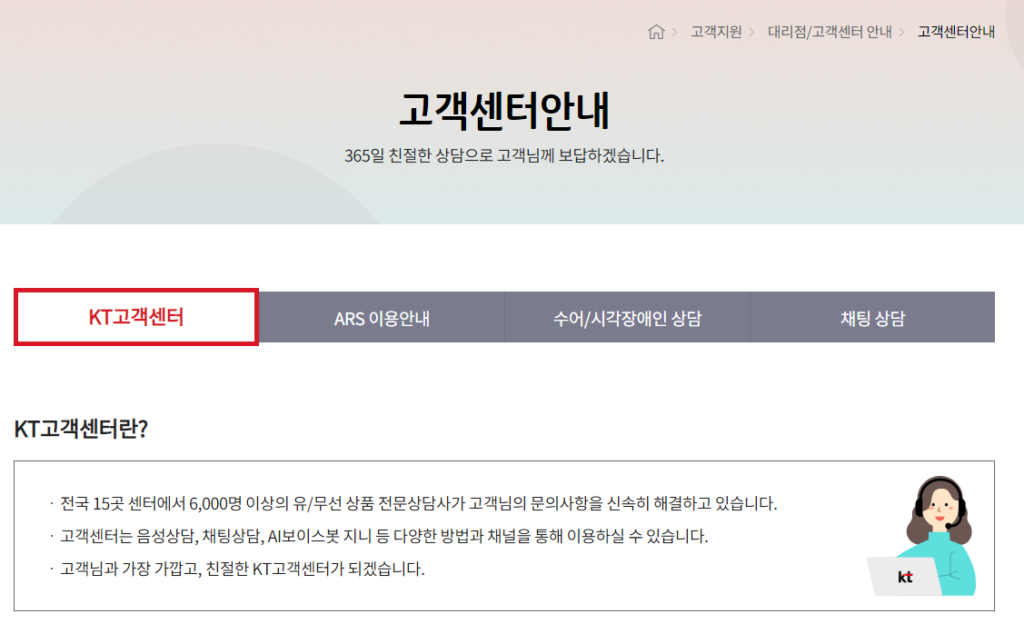Click subtitle '365일 친절한 상담으로 고객님께 보답하겠습니다.'
The image size is (1024, 624).
point(504,155)
